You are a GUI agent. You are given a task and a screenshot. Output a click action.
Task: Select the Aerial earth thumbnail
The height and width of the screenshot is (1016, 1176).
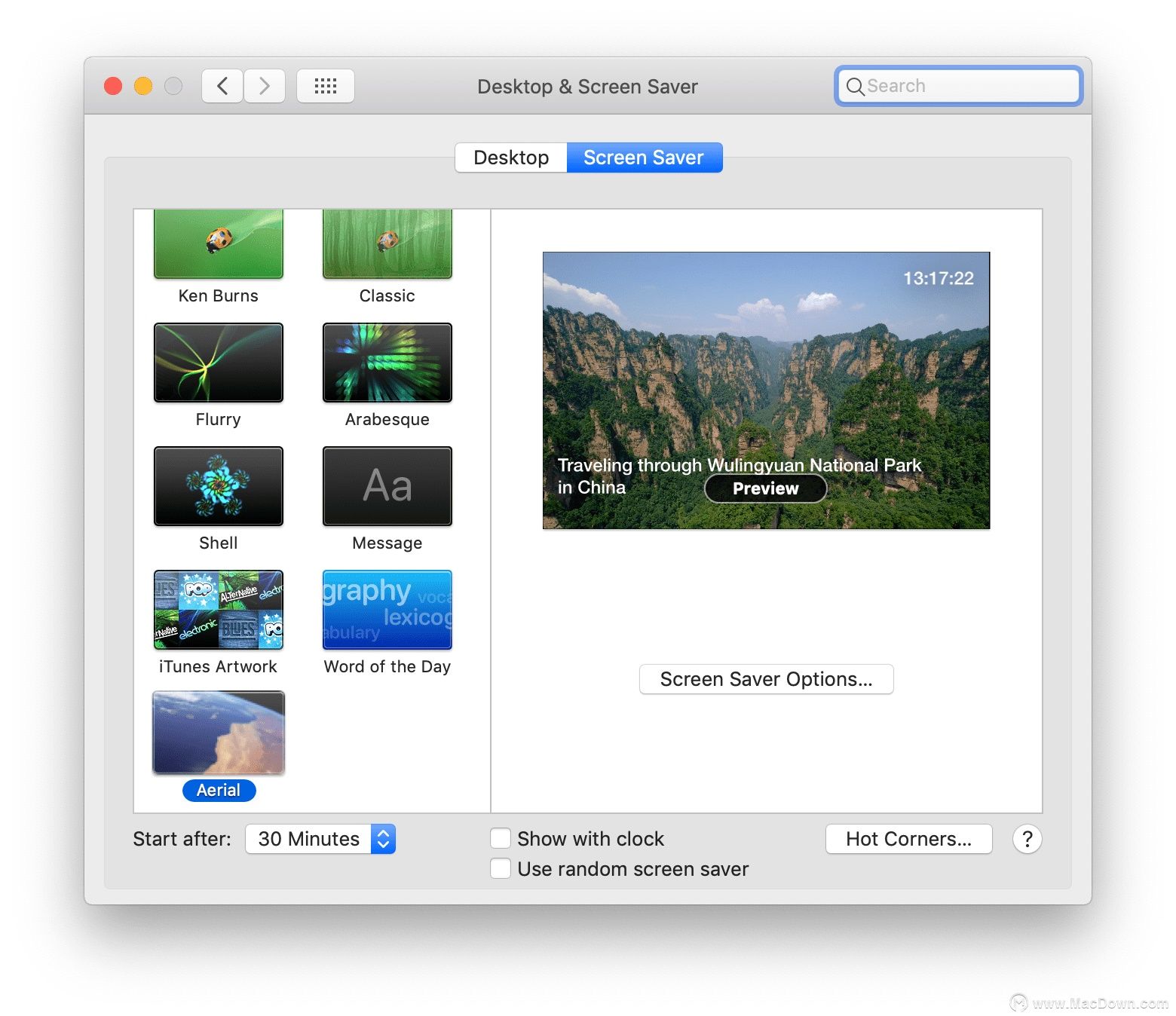[x=219, y=733]
